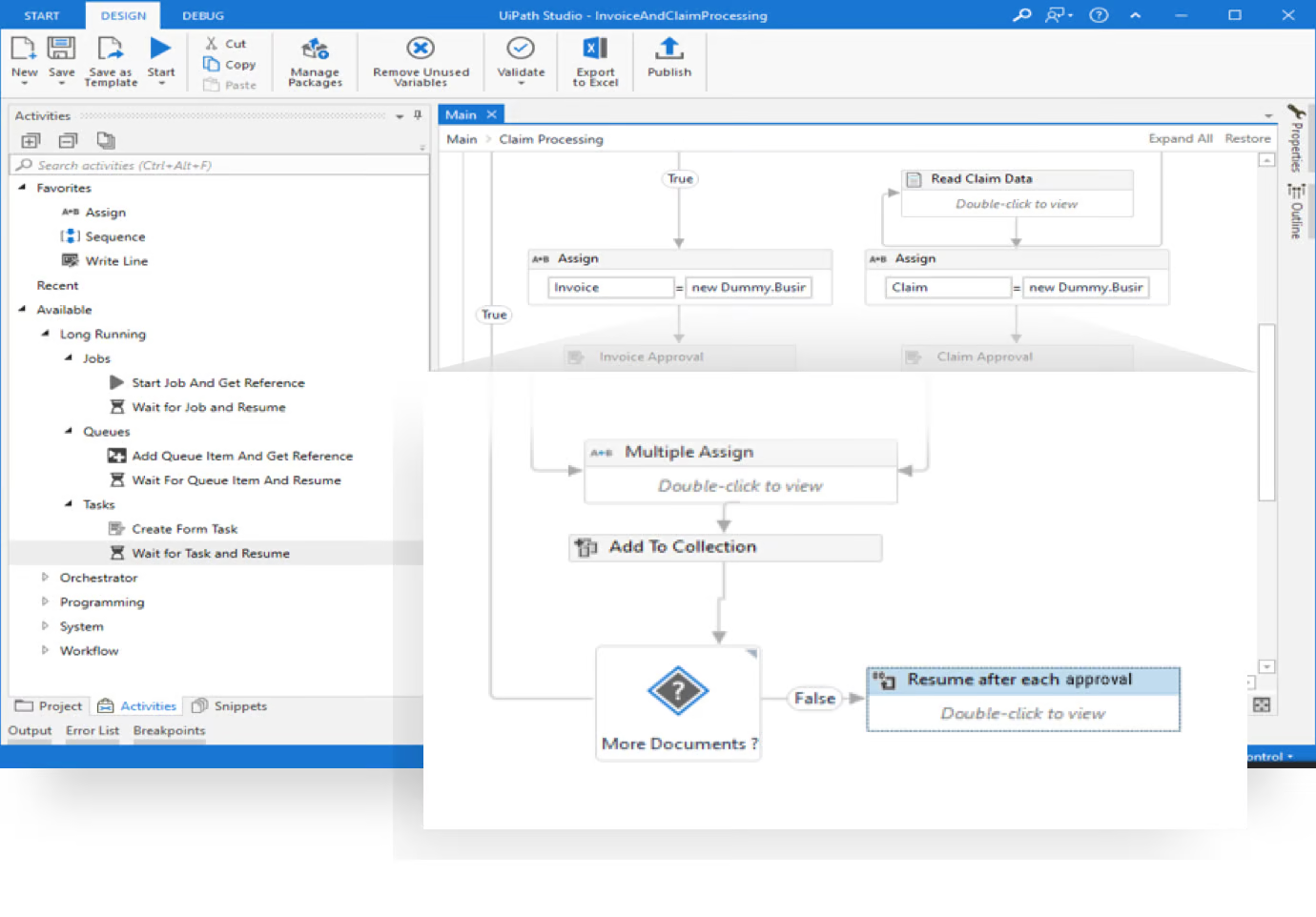Open the Output panel
Viewport: 1316px width, 917px height.
pyautogui.click(x=30, y=731)
